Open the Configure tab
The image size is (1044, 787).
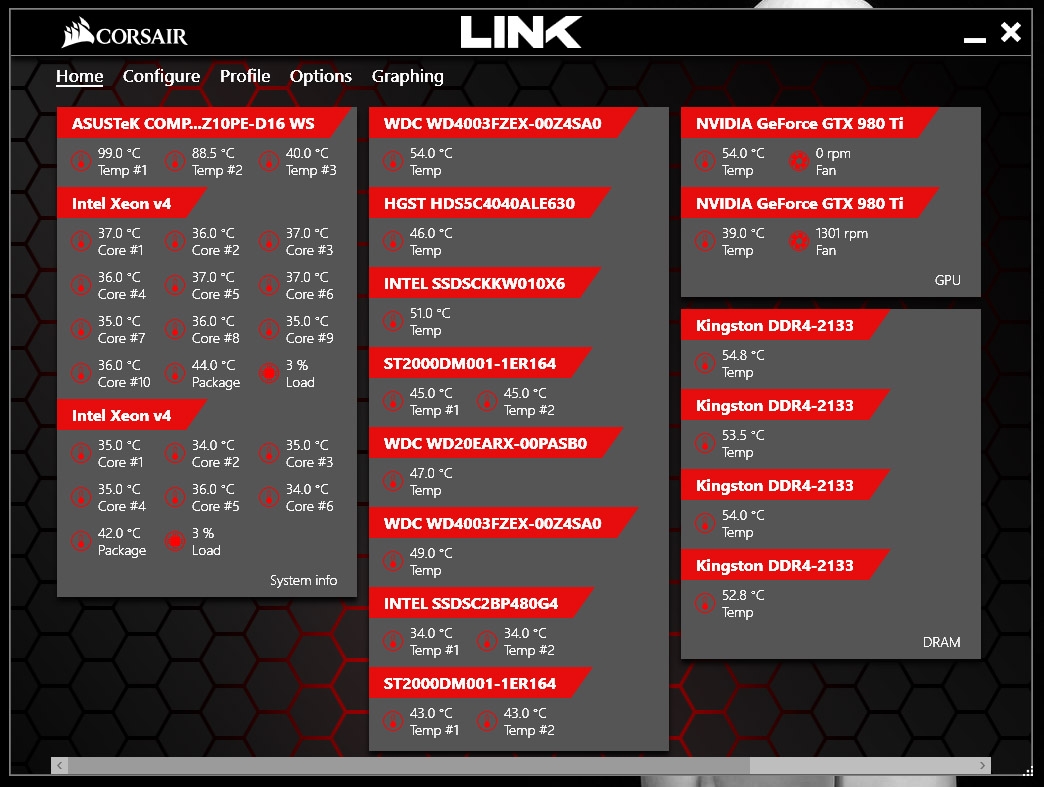[x=161, y=77]
